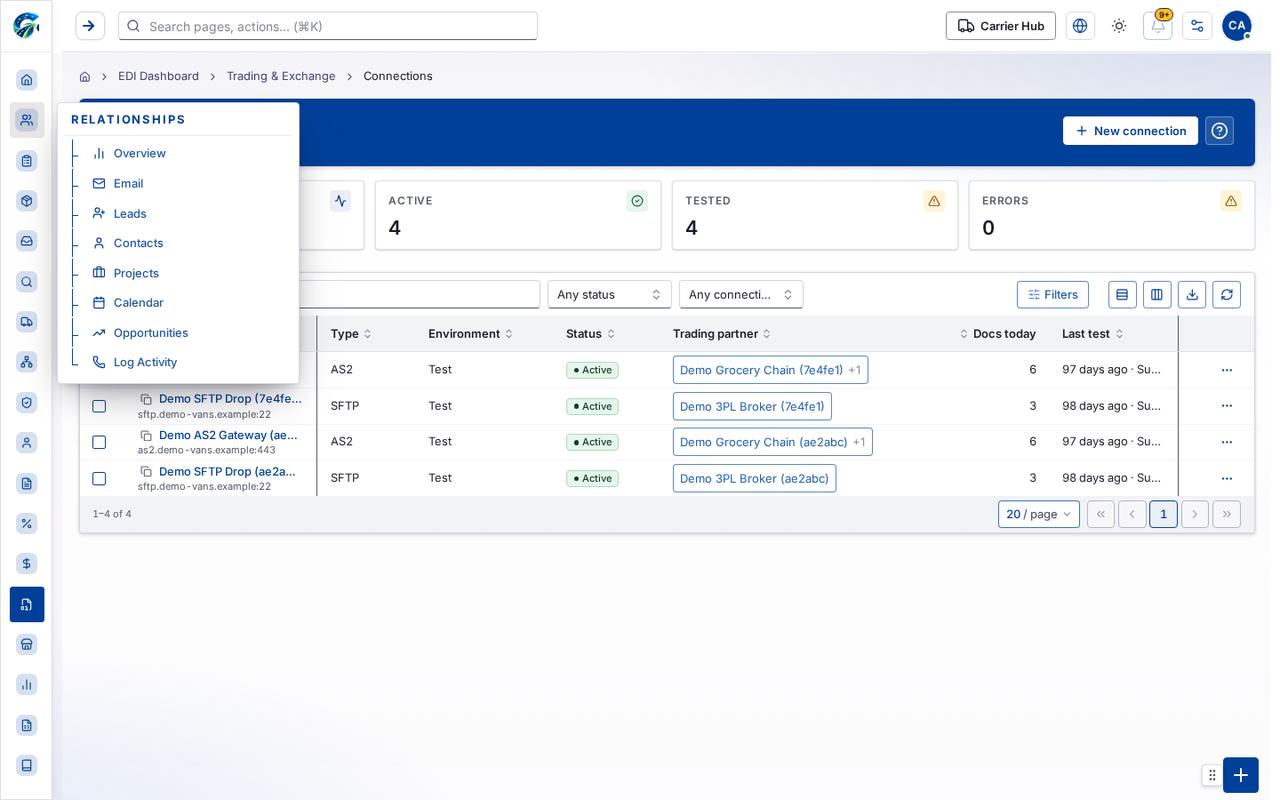The image size is (1280, 800).
Task: Toggle the sun light-theme icon
Action: [x=1119, y=26]
